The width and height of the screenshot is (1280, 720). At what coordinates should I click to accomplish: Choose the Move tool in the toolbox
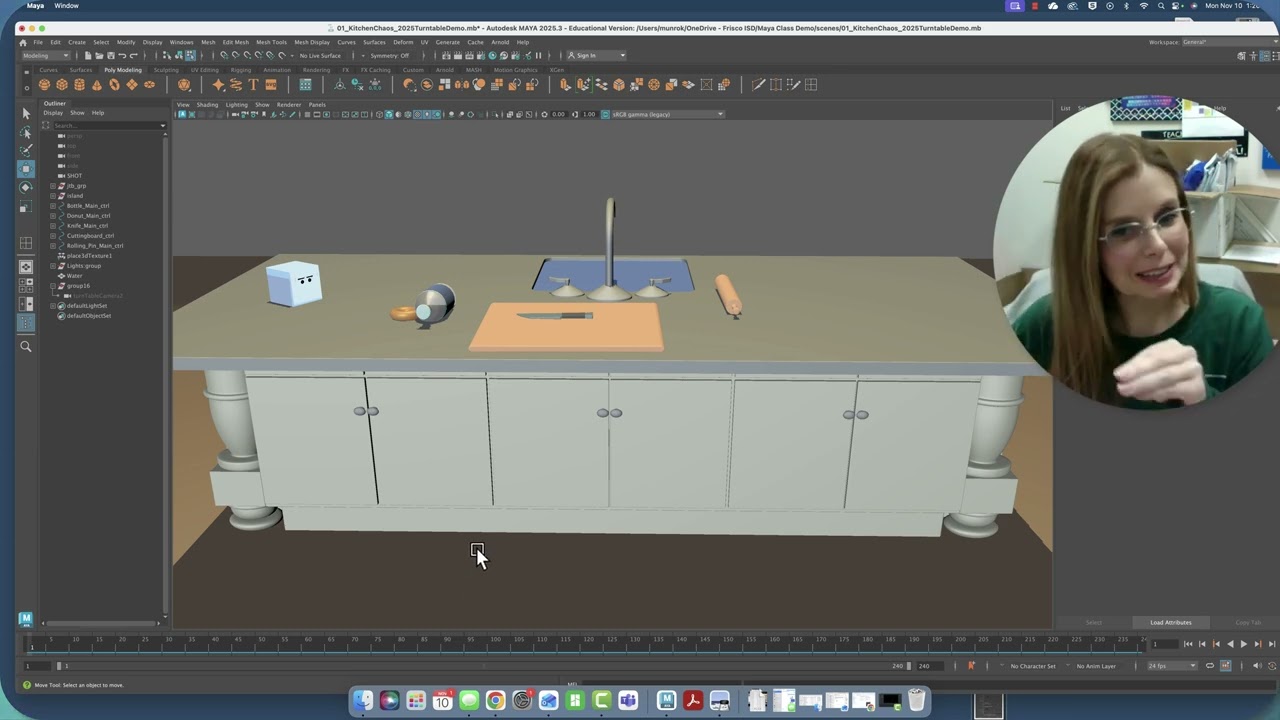tap(26, 169)
